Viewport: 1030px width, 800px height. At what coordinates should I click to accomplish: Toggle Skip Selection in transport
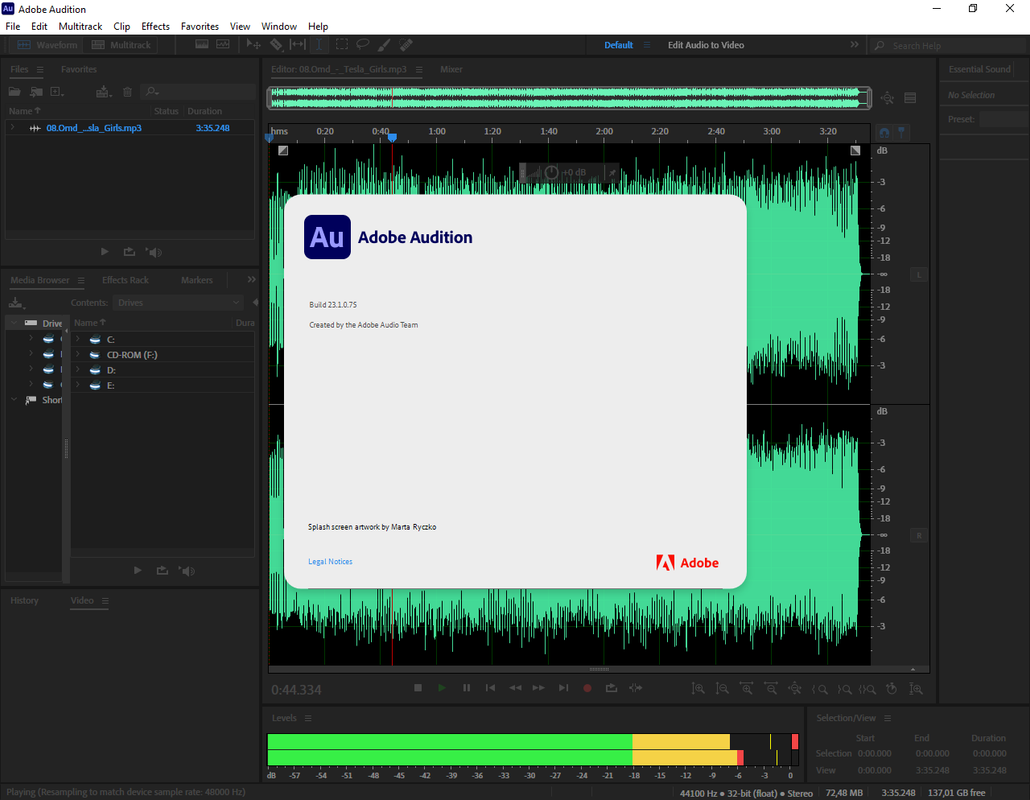[x=635, y=688]
